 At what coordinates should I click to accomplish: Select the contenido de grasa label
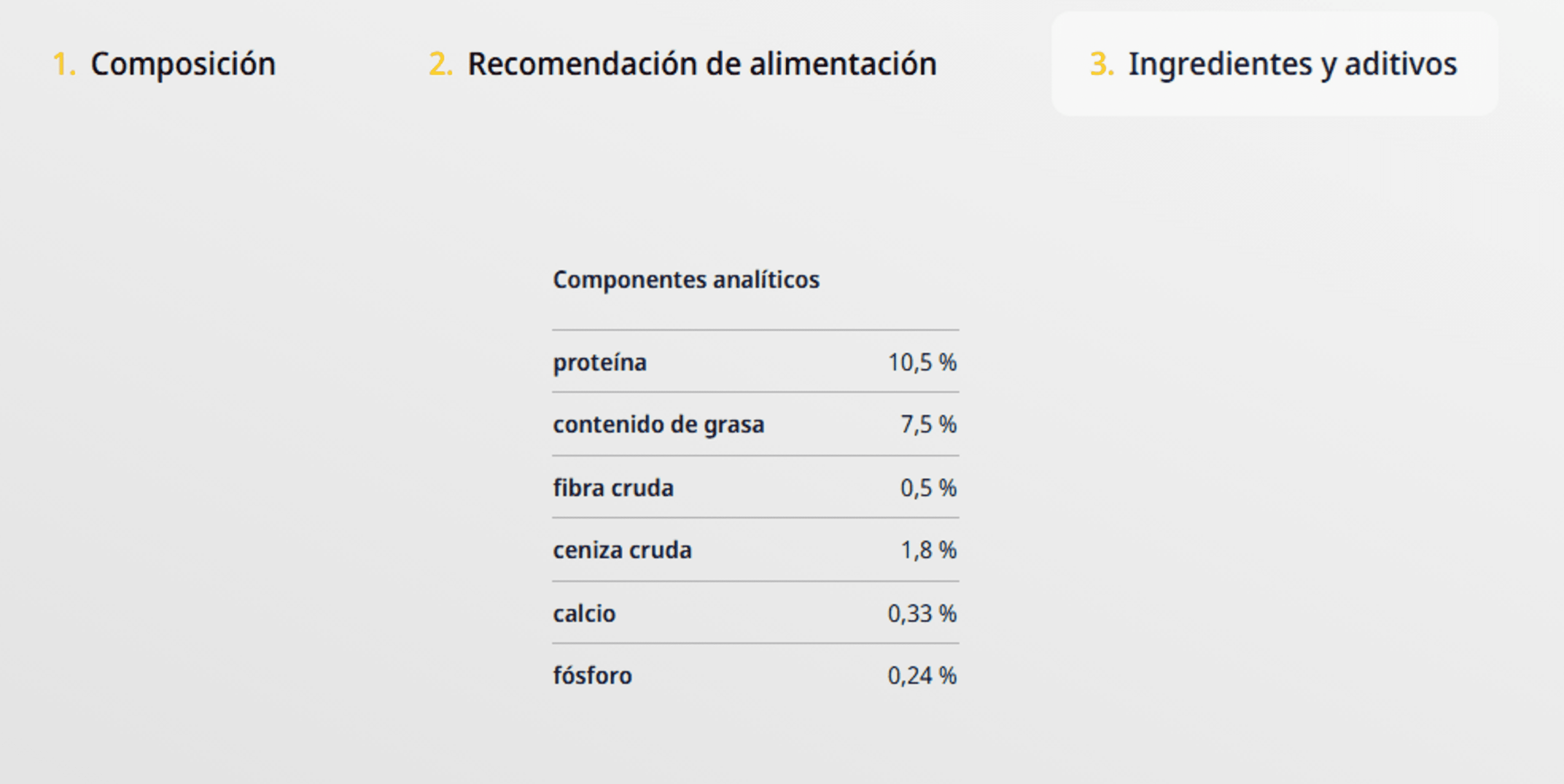[x=658, y=424]
